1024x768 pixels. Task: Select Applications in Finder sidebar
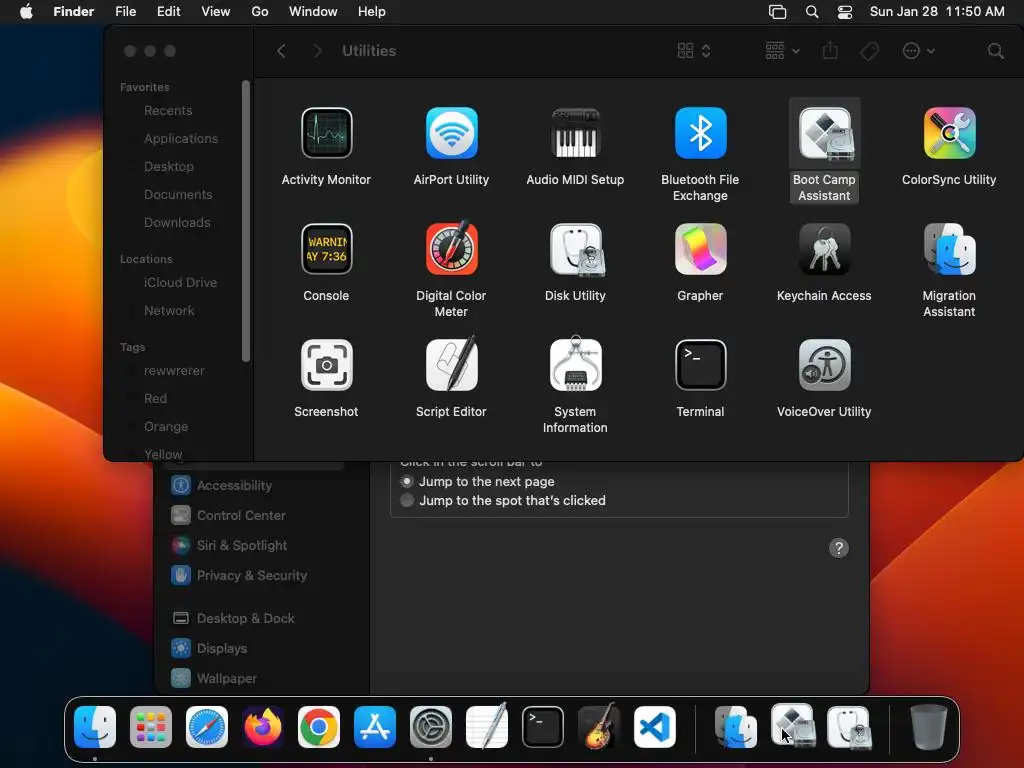181,138
